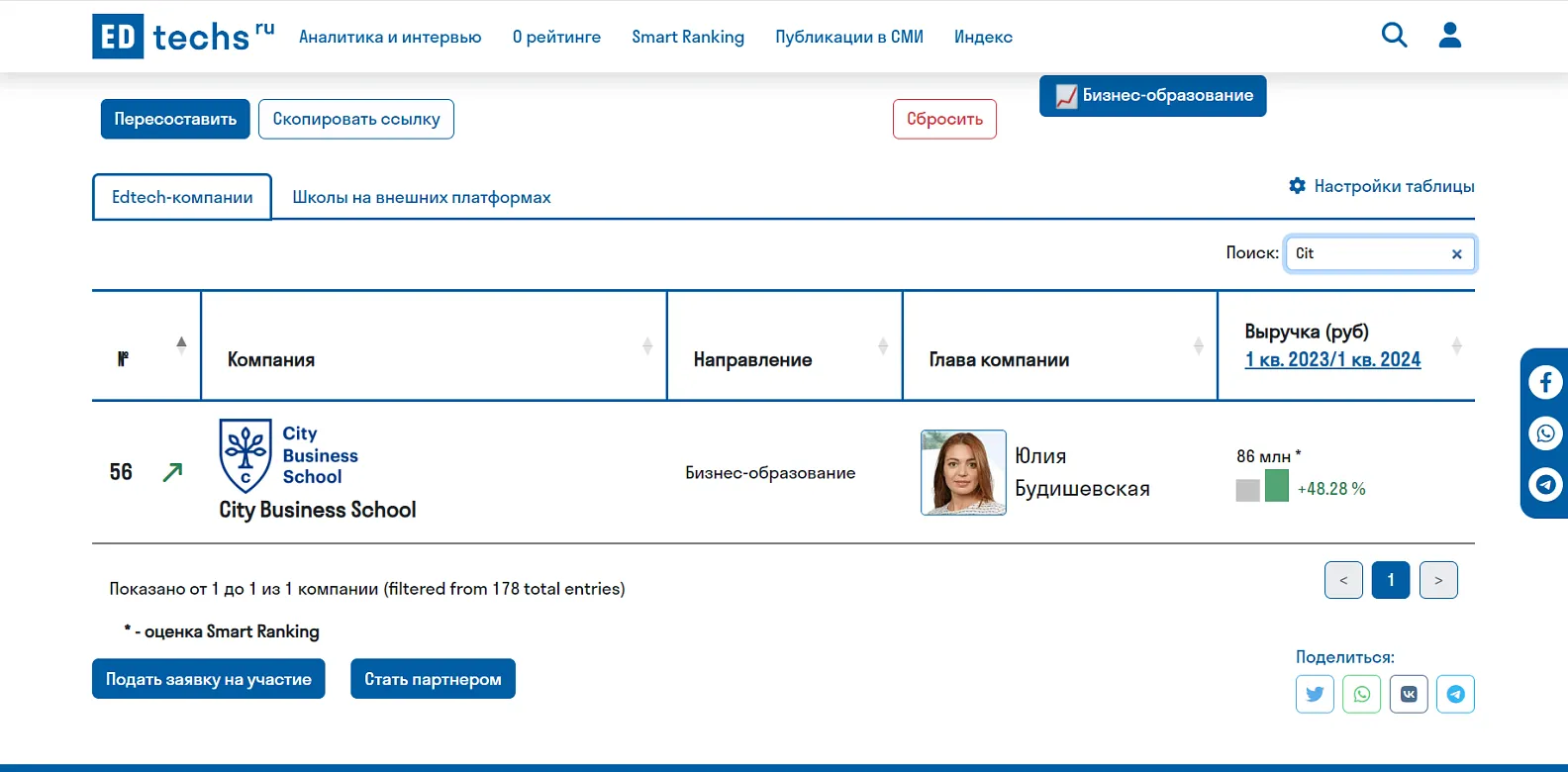Image resolution: width=1568 pixels, height=772 pixels.
Task: Click the +48.28 % growth value
Action: click(1331, 489)
